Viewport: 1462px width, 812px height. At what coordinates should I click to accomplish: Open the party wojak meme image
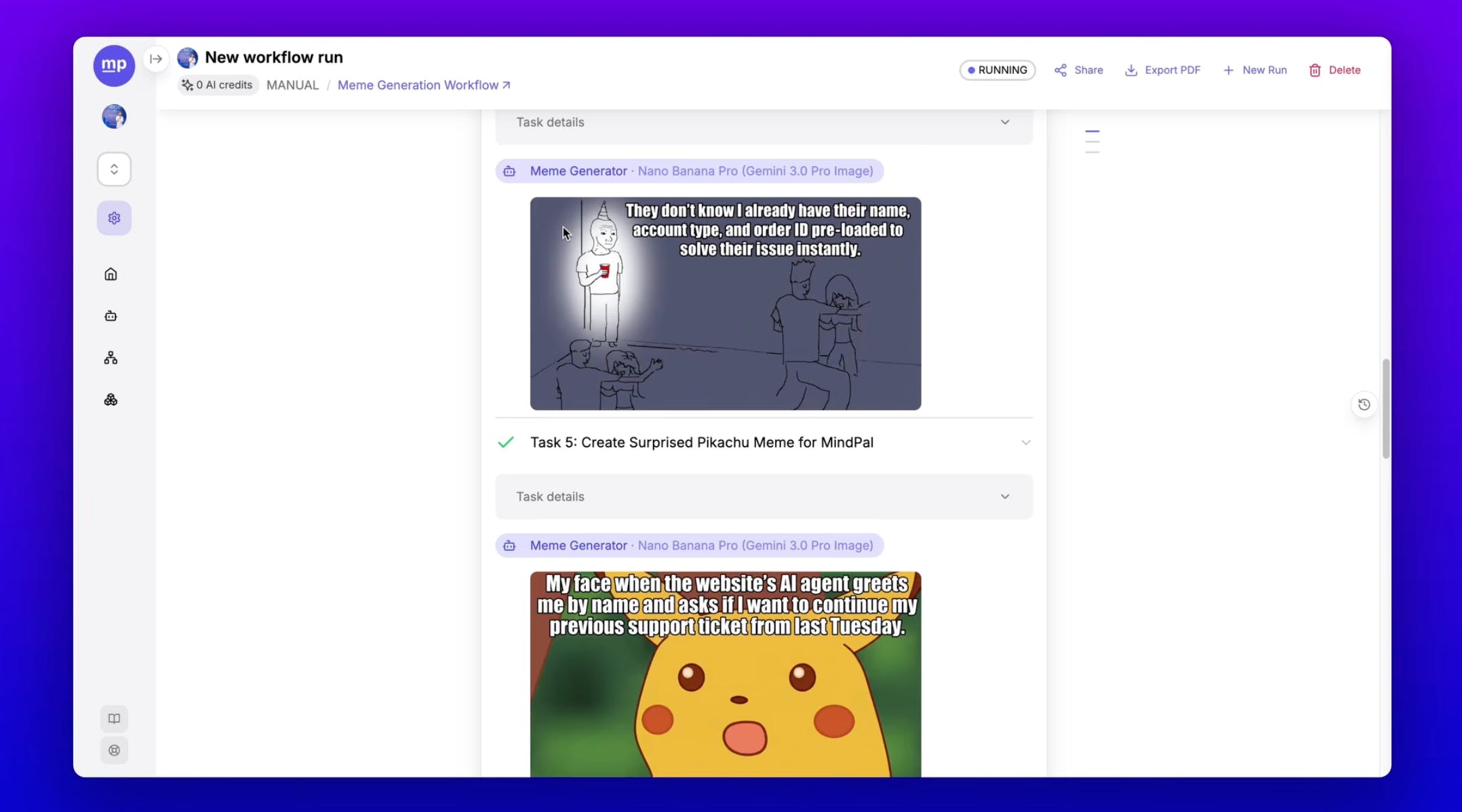(x=725, y=303)
